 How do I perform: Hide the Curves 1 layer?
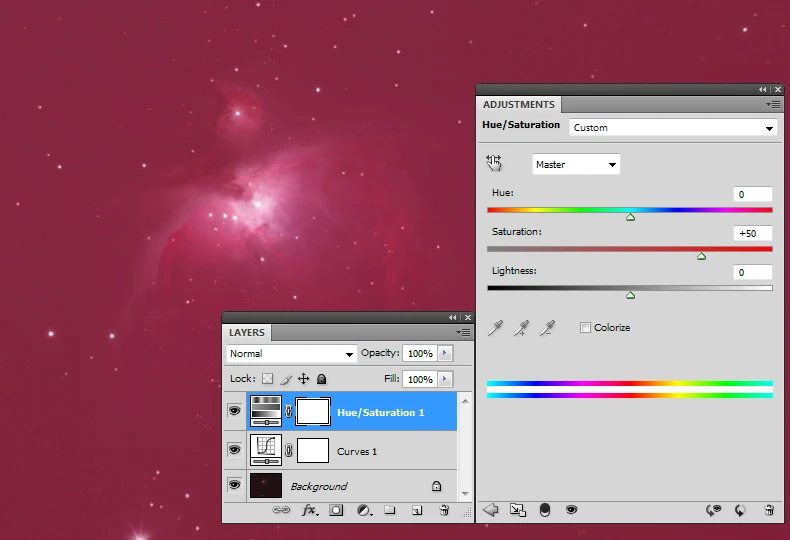pos(234,450)
